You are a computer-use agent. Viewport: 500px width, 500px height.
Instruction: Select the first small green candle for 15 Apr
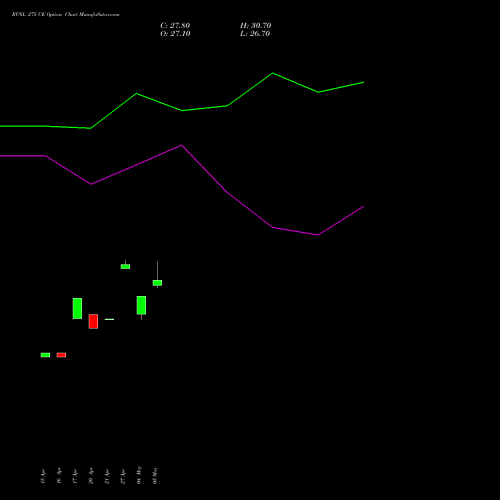coord(45,355)
